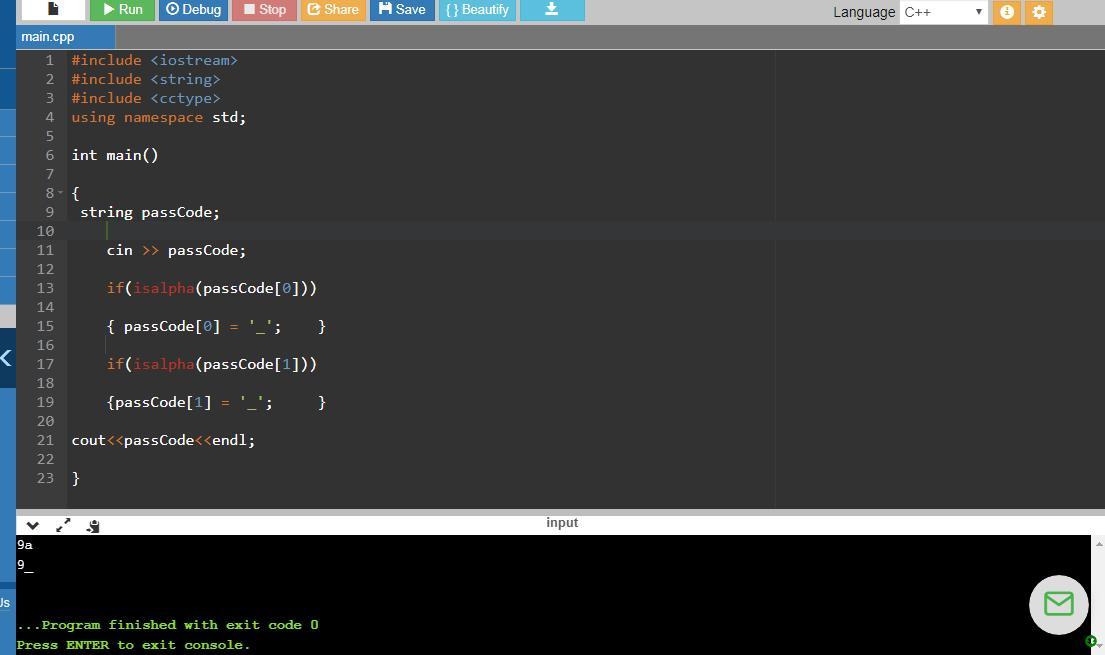Screen dimensions: 1105x655
Task: Expand console to fullscreen
Action: [63, 525]
